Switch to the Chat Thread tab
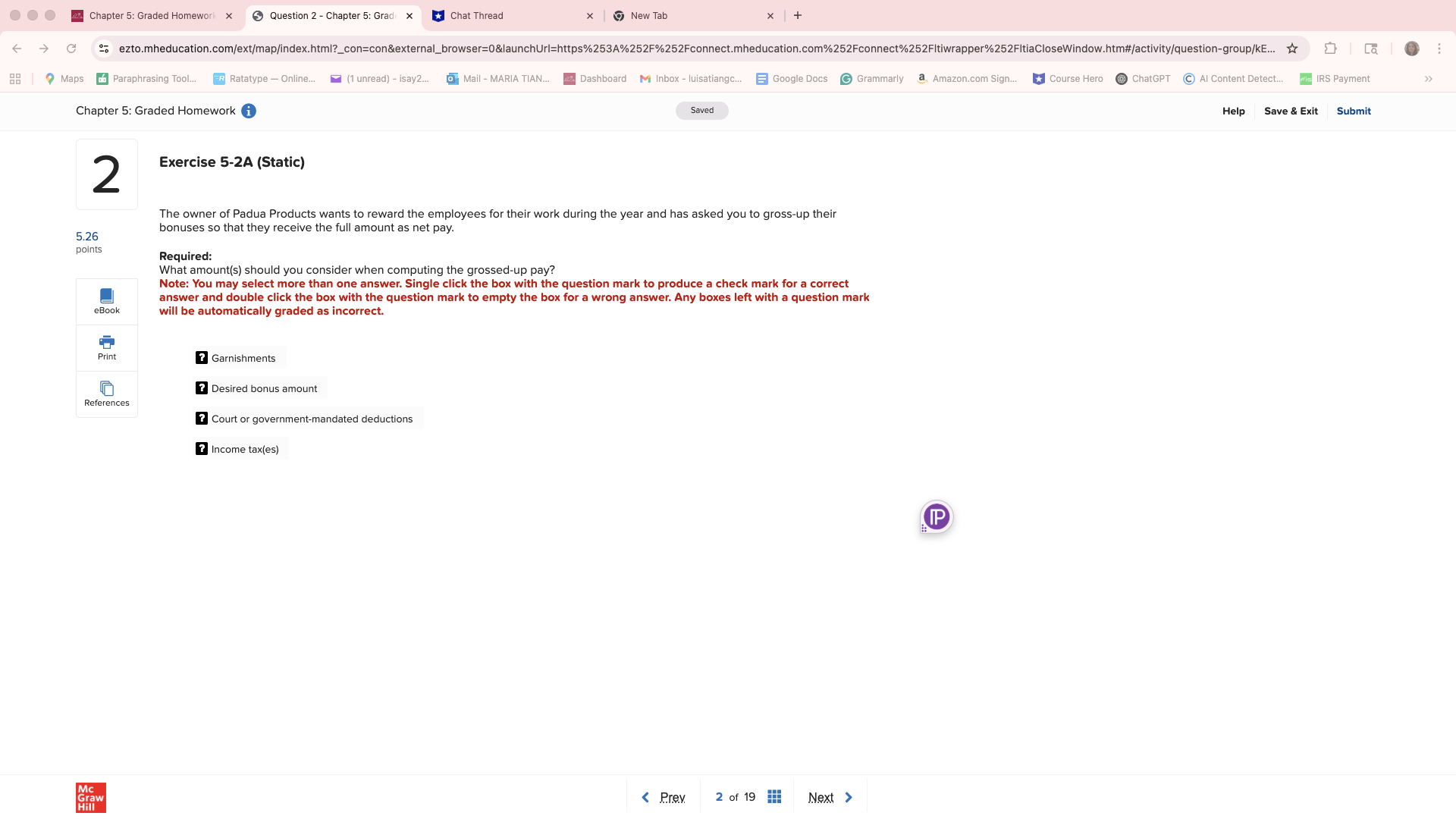 (476, 16)
